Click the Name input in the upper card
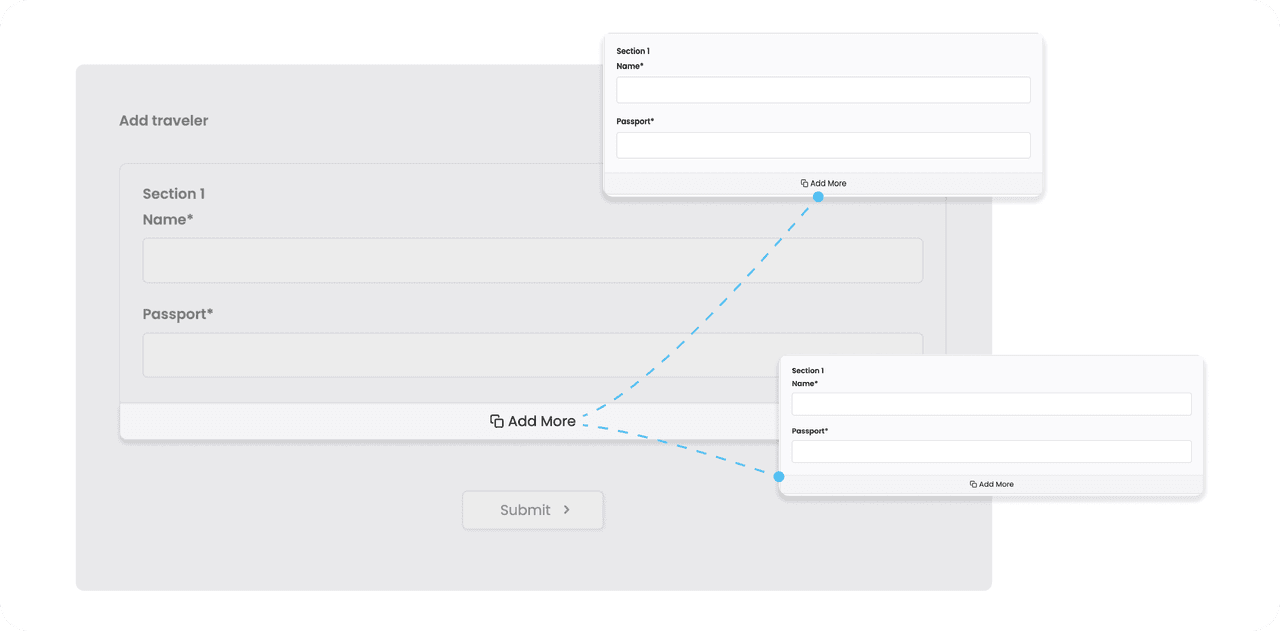Screen dimensions: 1280x631 click(x=823, y=90)
